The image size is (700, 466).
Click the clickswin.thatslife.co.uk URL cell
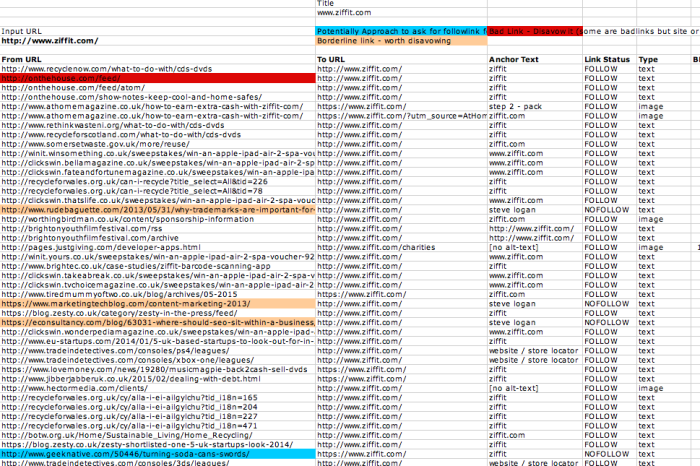tap(158, 200)
